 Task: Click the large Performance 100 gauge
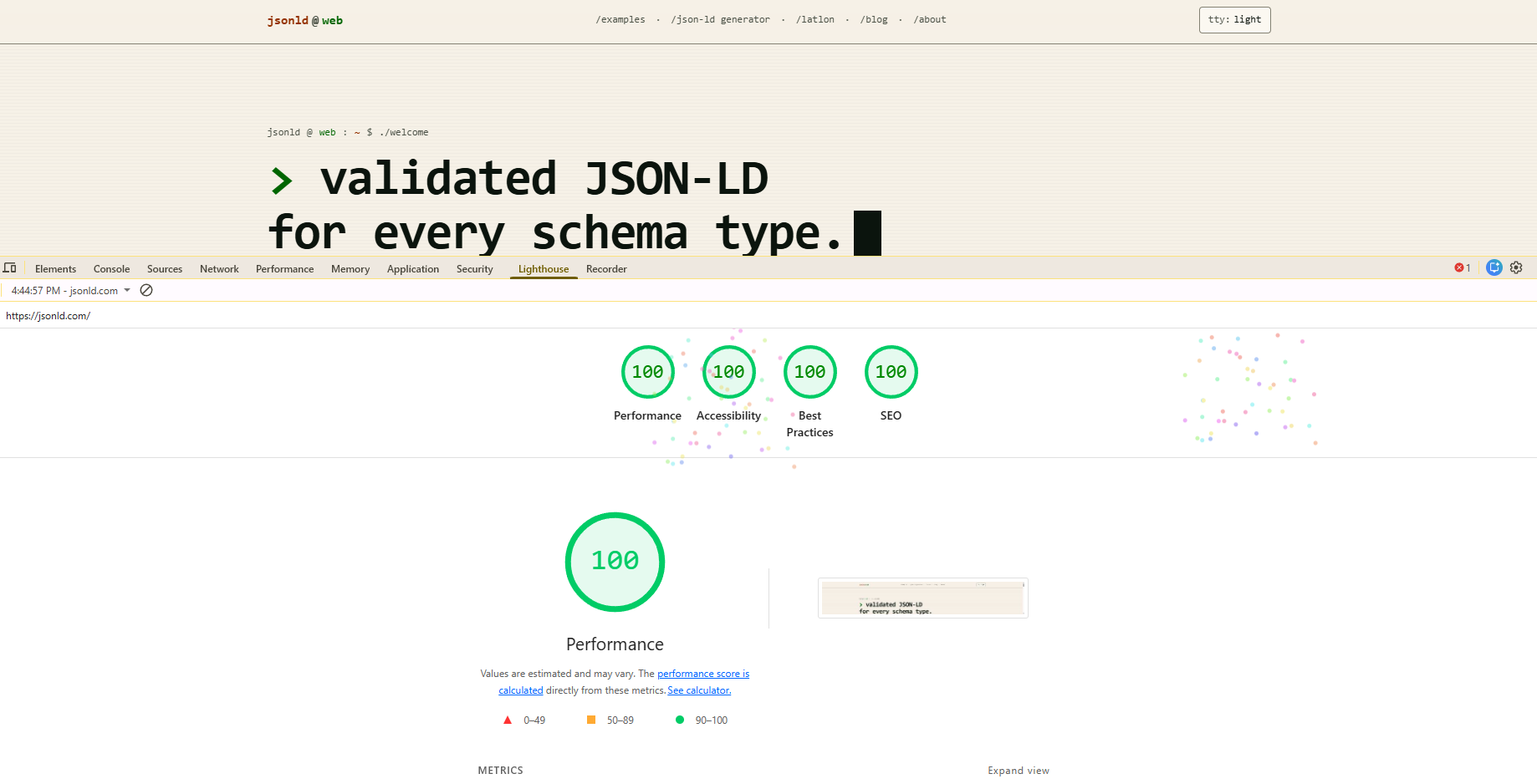click(x=615, y=562)
